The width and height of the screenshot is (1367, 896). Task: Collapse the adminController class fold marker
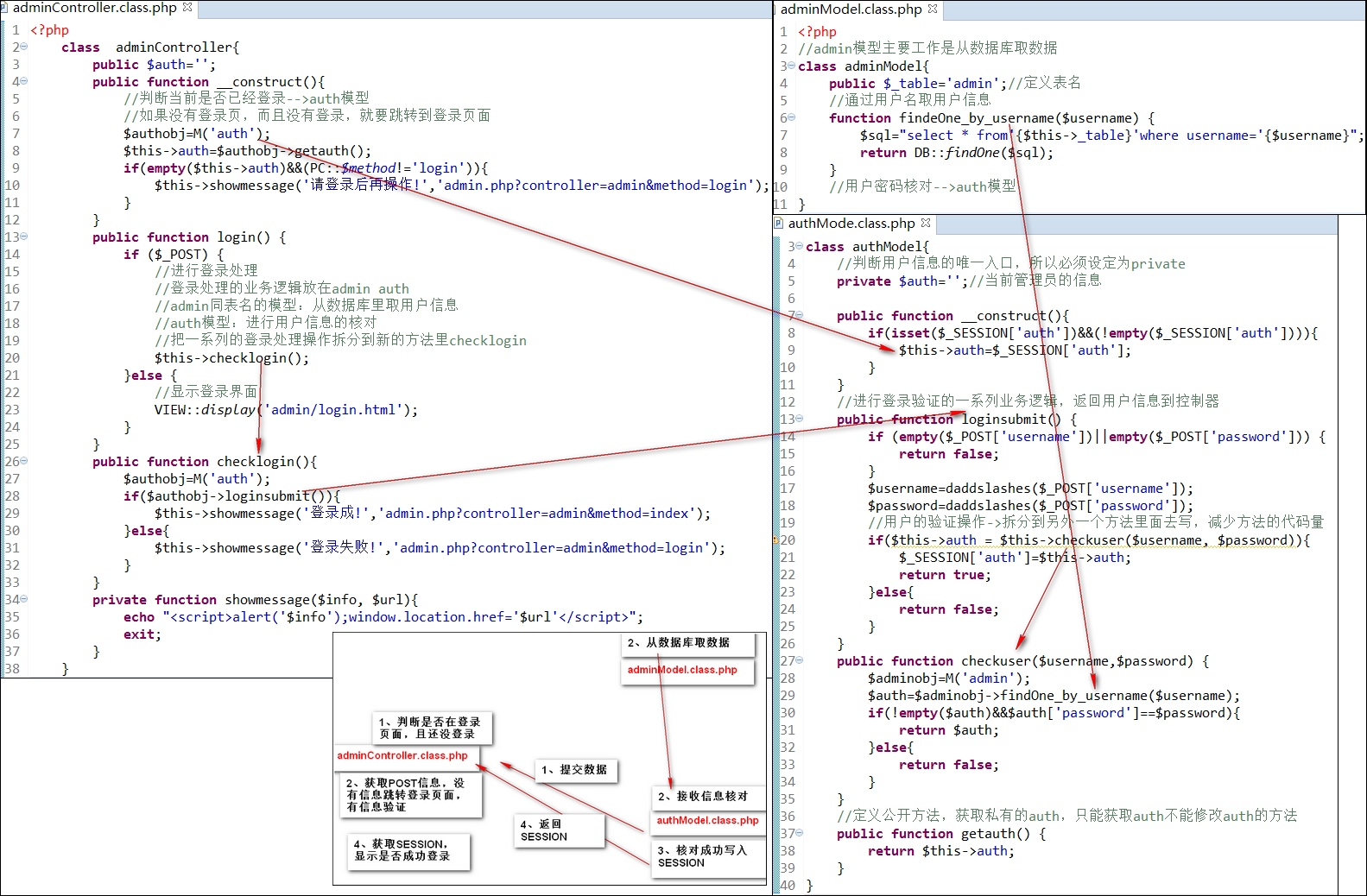click(x=24, y=47)
